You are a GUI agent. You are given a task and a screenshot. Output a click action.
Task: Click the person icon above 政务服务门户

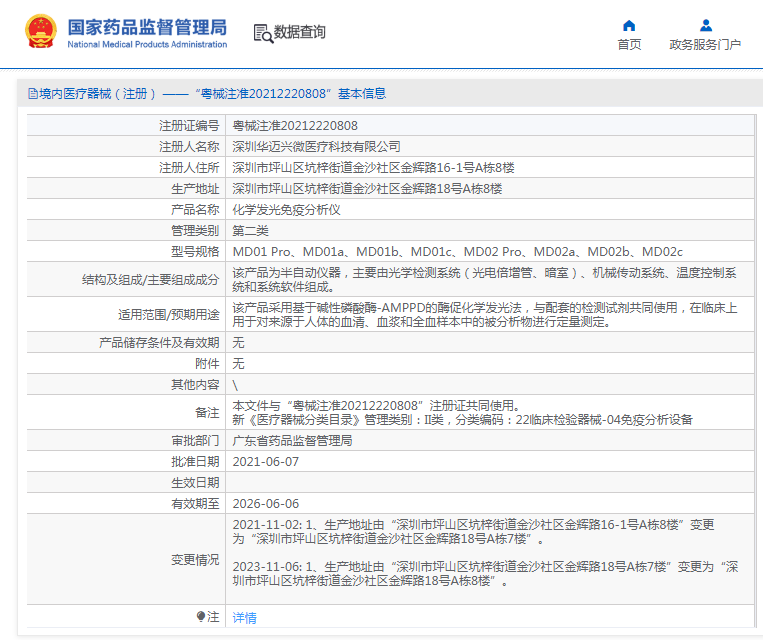point(705,25)
